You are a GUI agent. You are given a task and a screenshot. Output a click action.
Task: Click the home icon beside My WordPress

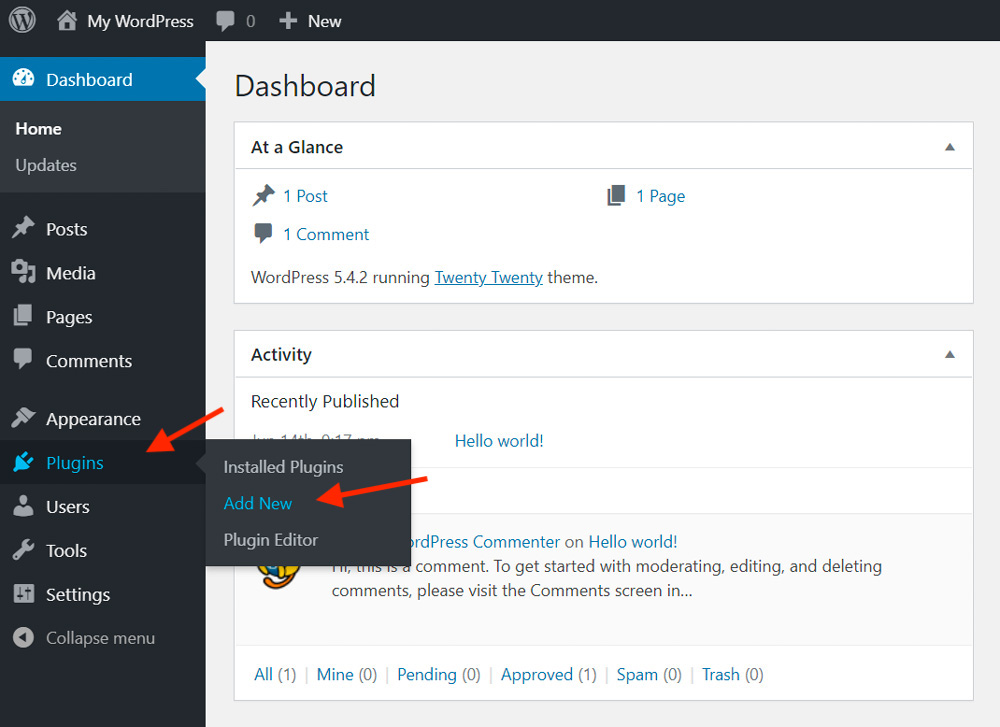(67, 20)
